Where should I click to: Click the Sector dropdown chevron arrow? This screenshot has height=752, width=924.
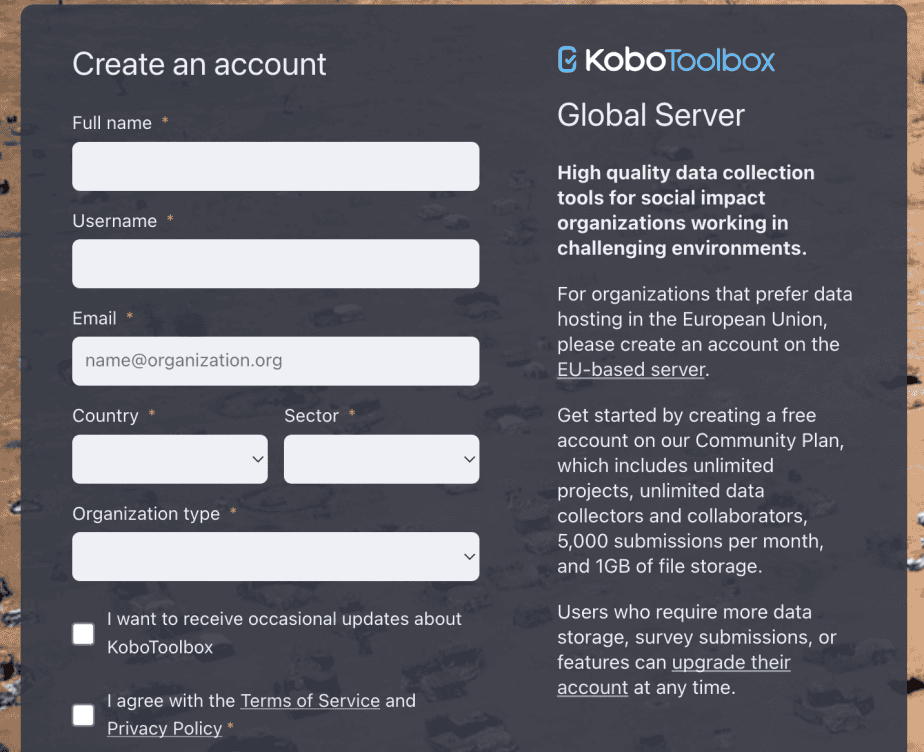[469, 459]
